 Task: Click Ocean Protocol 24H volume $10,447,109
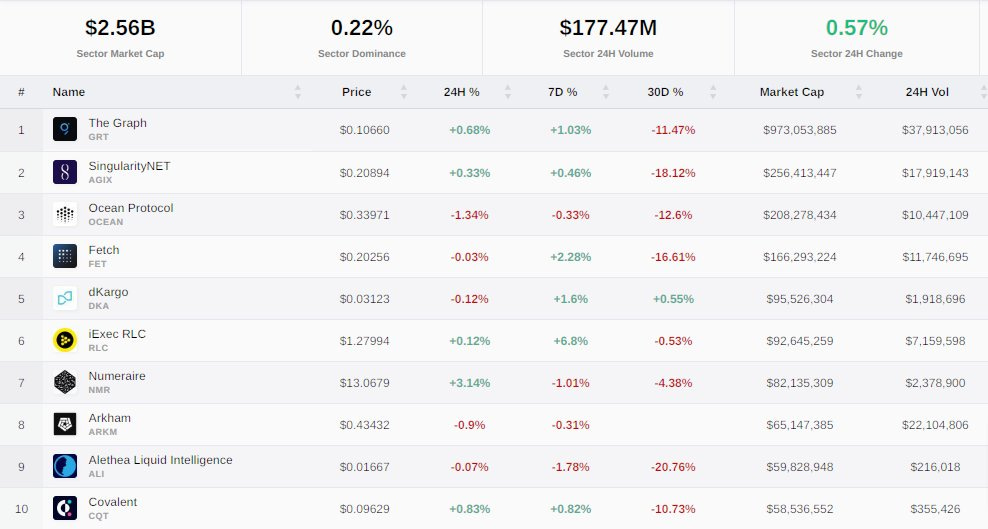(x=935, y=215)
